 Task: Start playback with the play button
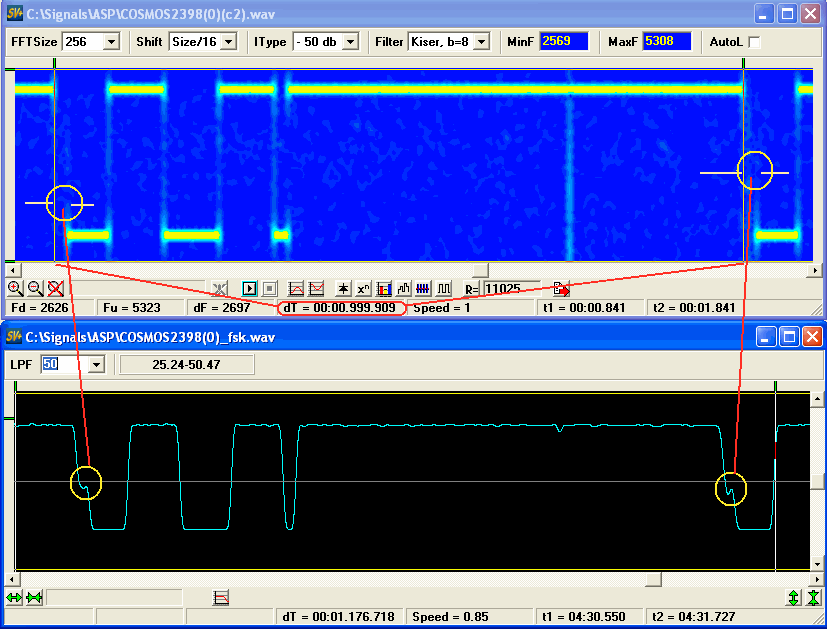tap(249, 288)
